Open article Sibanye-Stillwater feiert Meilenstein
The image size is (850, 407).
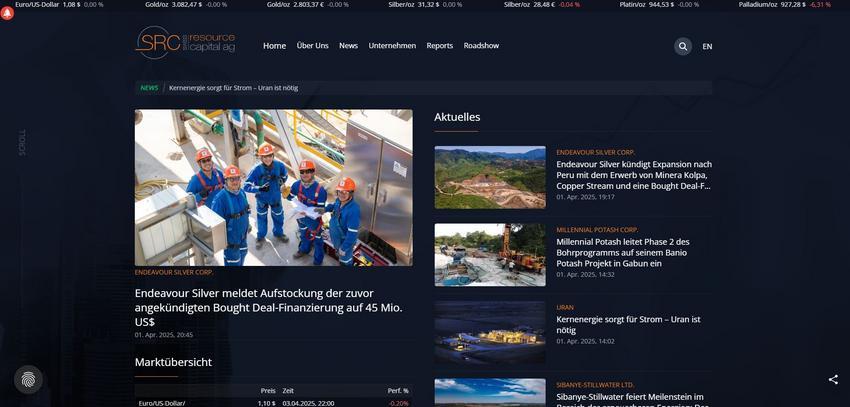click(632, 399)
